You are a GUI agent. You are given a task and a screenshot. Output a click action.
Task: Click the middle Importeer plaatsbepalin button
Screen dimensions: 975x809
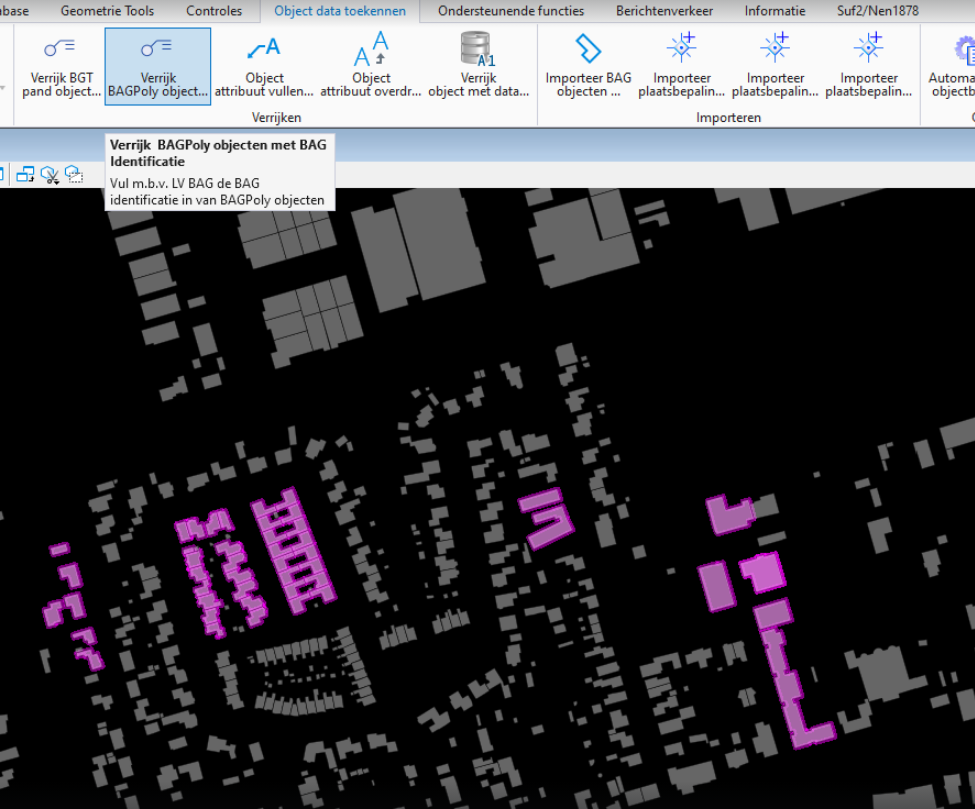point(775,66)
